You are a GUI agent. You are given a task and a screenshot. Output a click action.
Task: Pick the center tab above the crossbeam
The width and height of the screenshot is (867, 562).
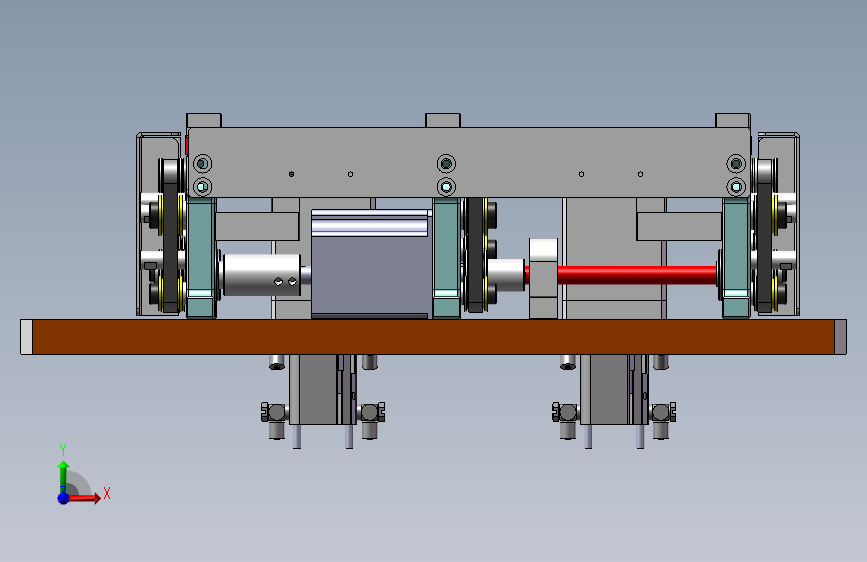pyautogui.click(x=442, y=120)
